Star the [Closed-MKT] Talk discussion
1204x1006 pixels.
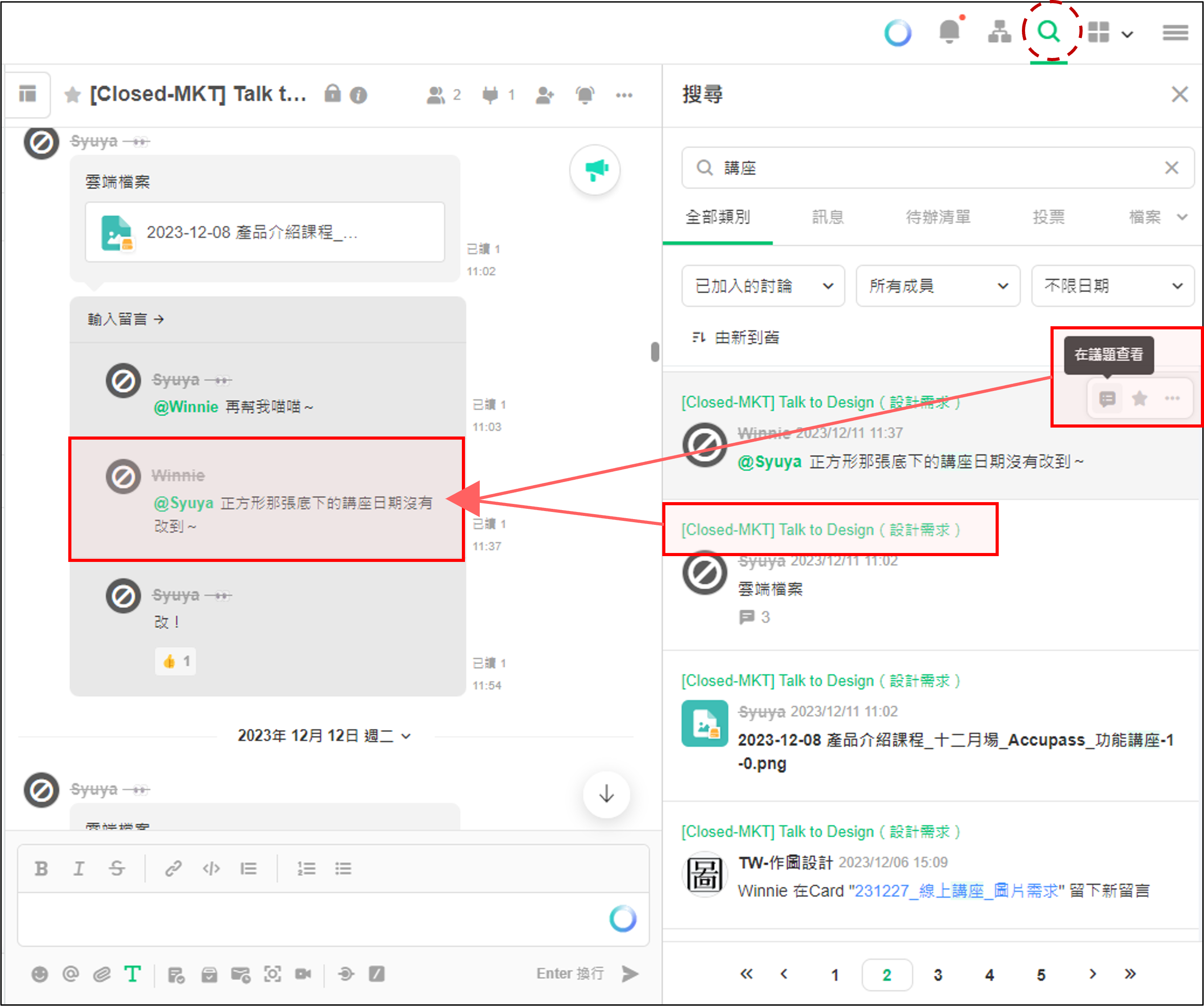click(72, 95)
